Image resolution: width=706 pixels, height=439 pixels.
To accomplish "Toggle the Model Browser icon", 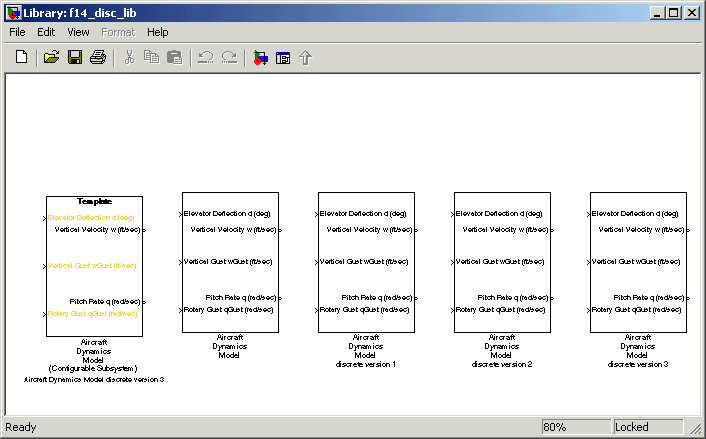I will [x=283, y=58].
